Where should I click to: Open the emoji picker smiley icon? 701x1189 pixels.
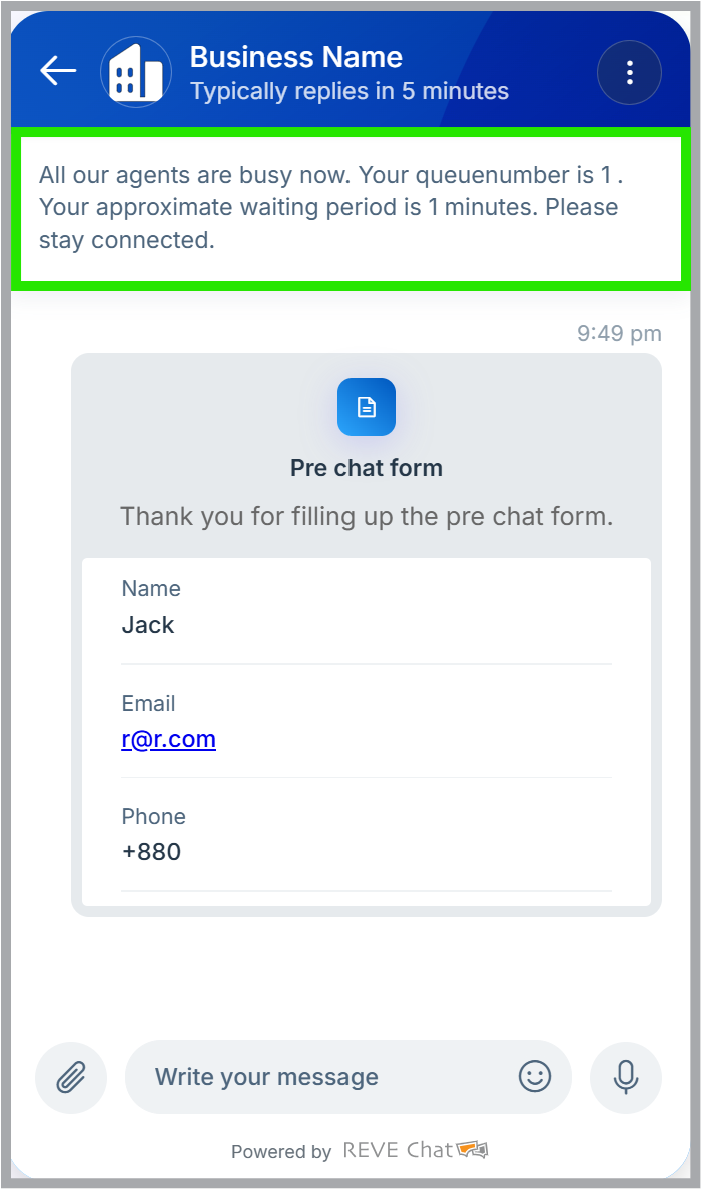[x=535, y=1076]
